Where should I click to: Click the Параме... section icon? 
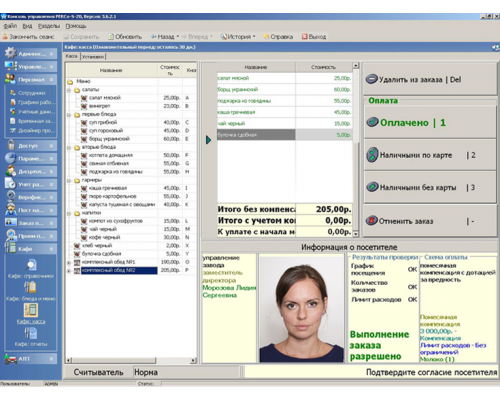click(x=10, y=158)
